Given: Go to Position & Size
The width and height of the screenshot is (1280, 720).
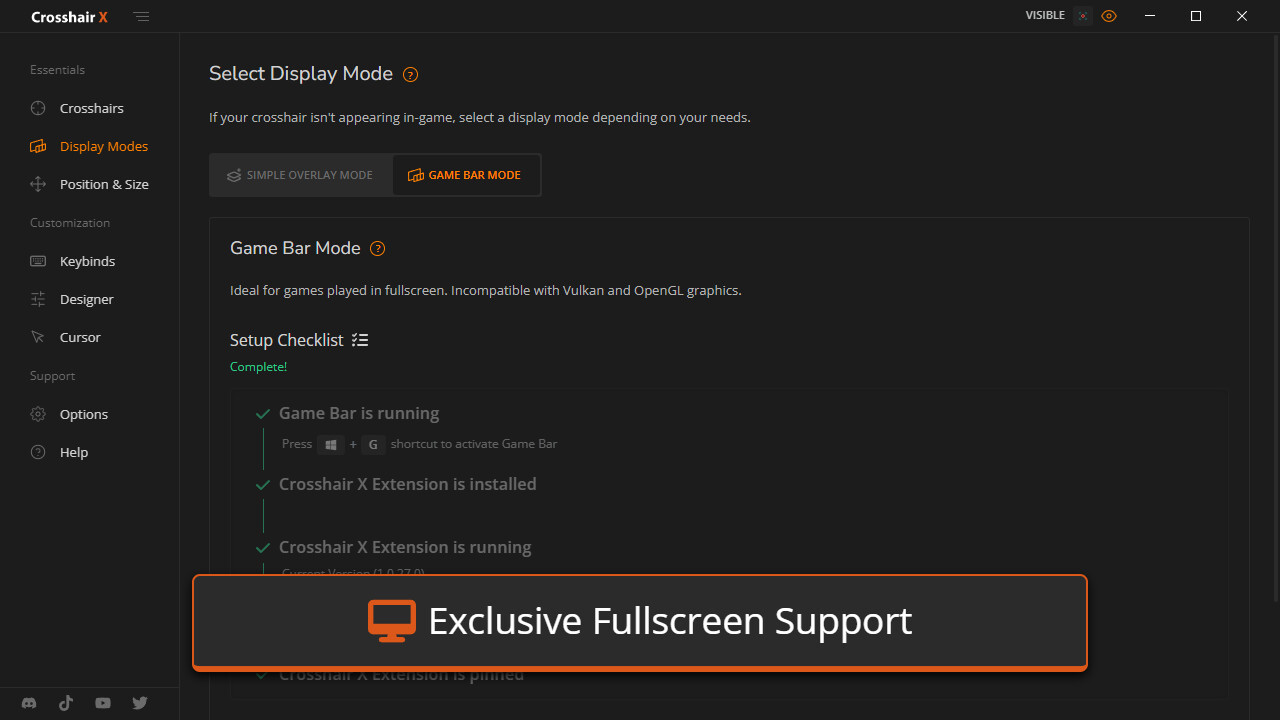Looking at the screenshot, I should [104, 184].
